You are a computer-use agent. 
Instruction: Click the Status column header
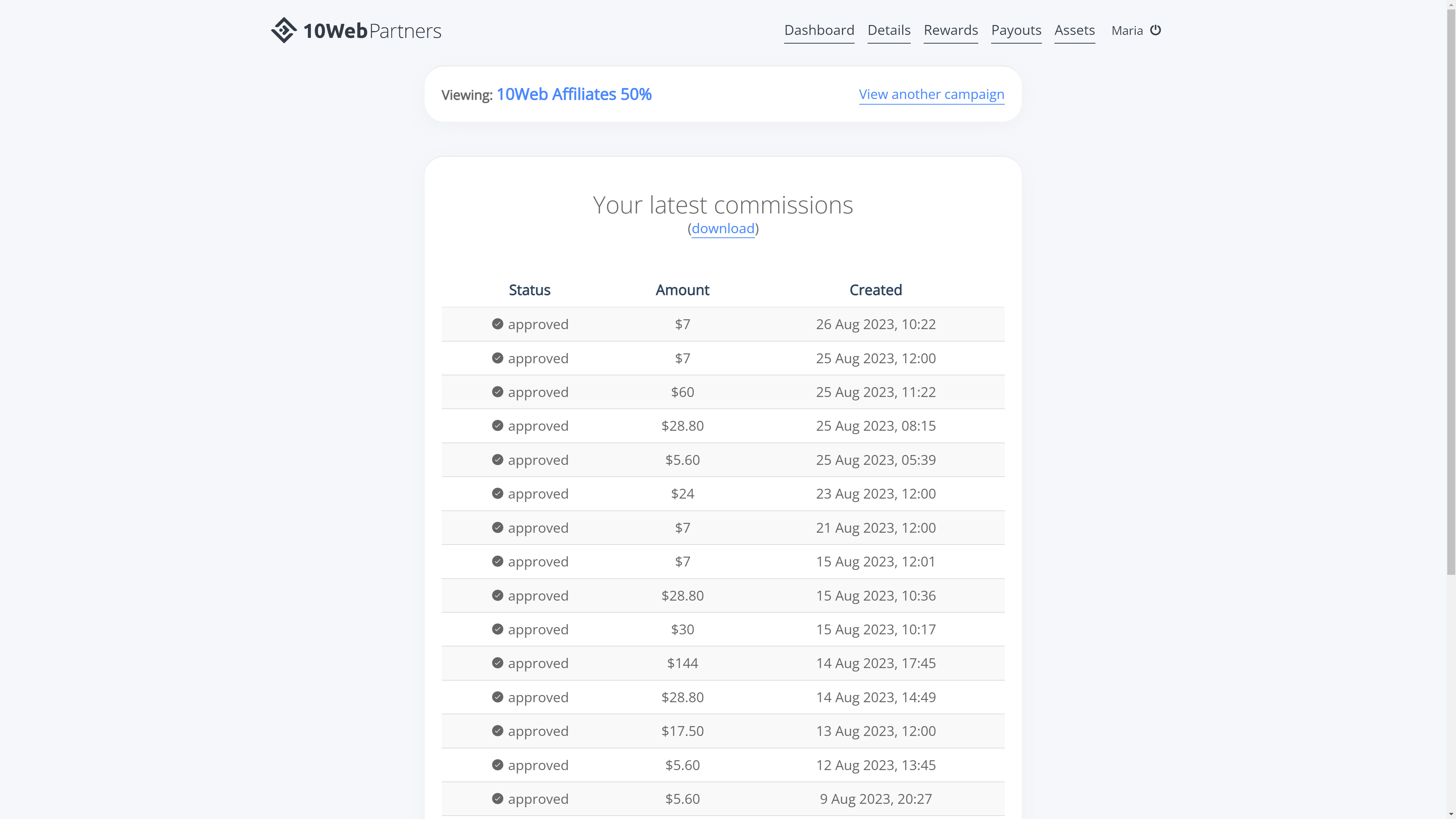[x=530, y=290]
